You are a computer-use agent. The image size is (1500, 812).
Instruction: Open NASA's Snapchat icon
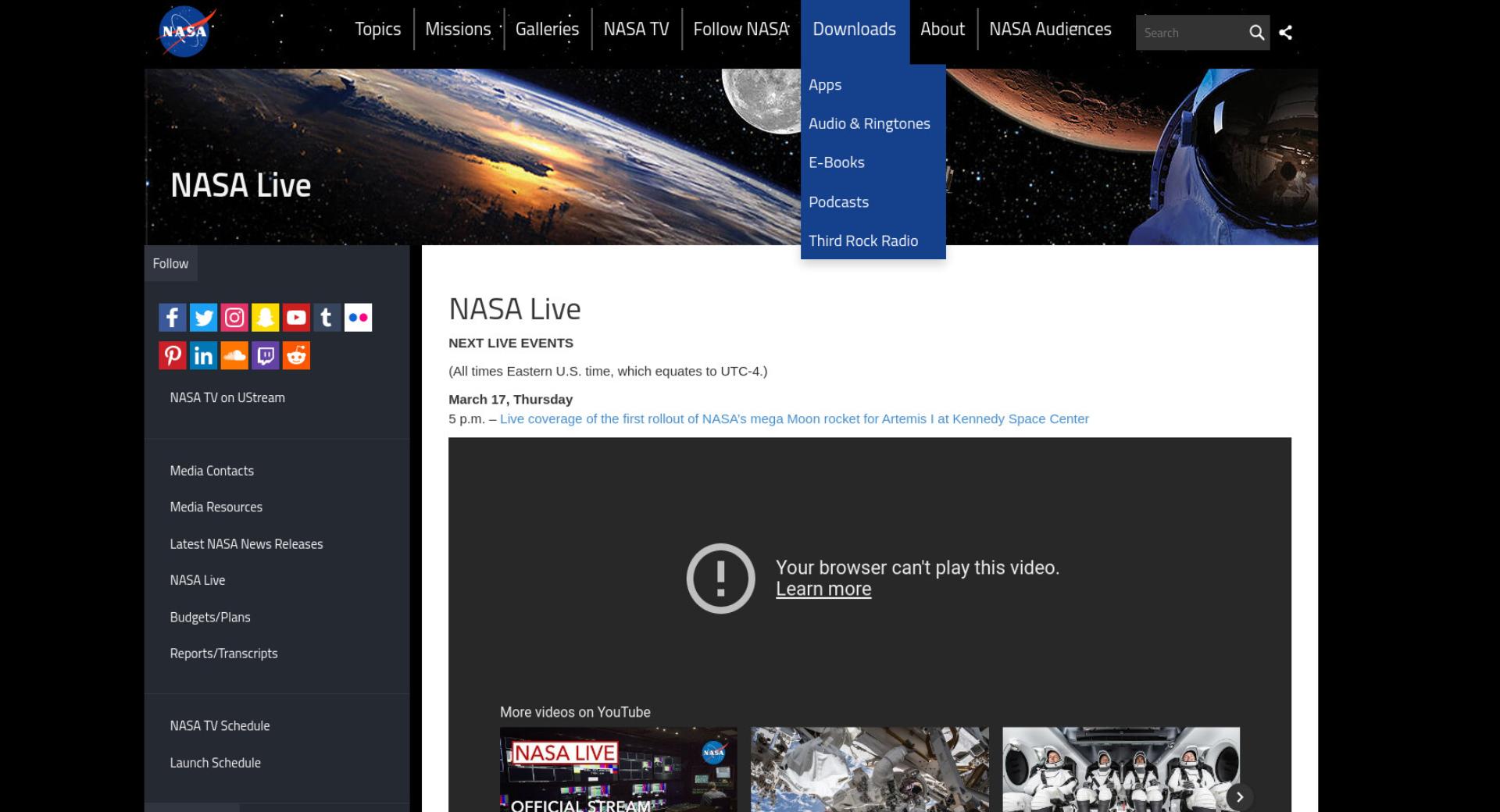click(265, 317)
